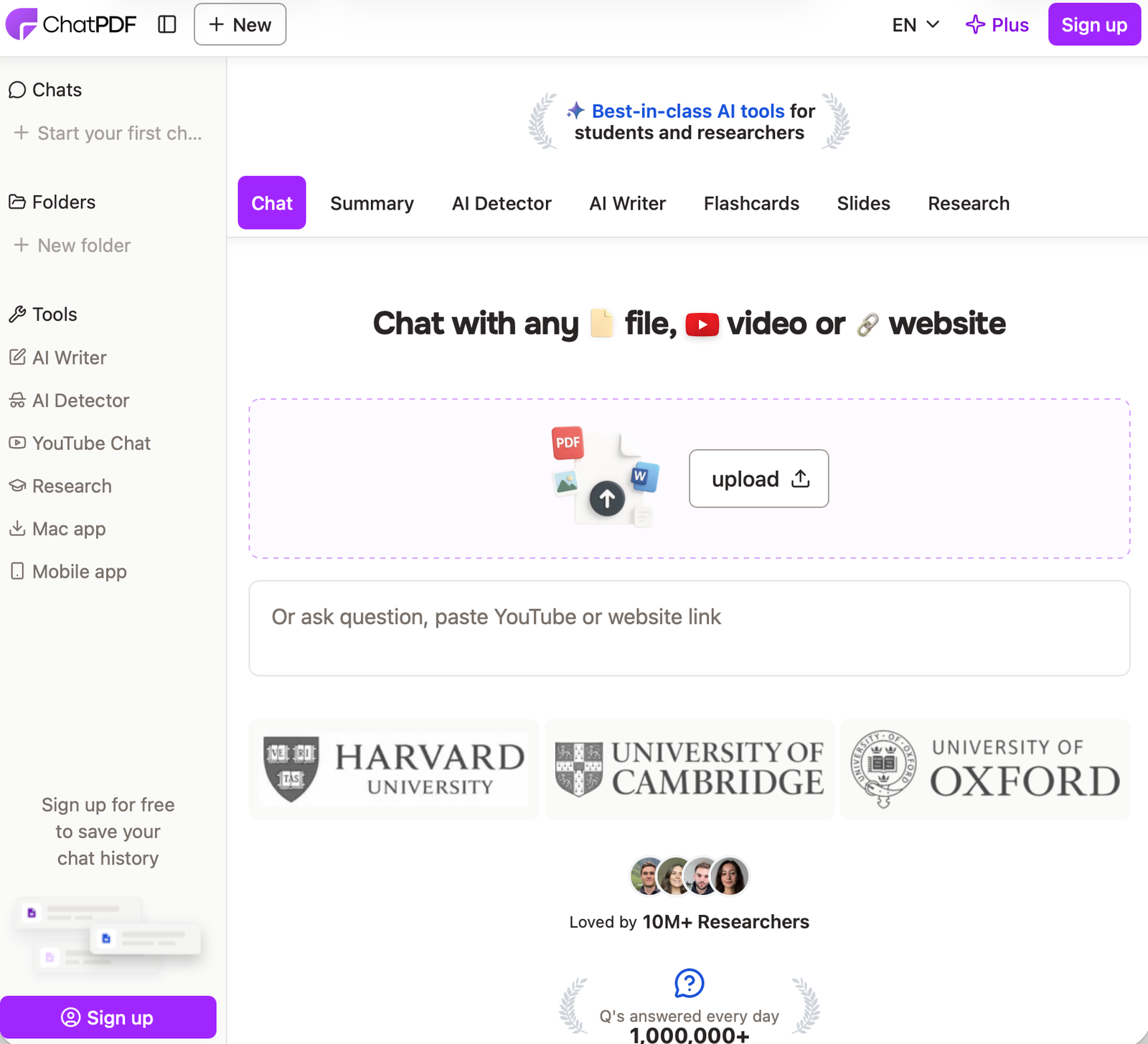Click the Tools wrench icon

coord(17,314)
